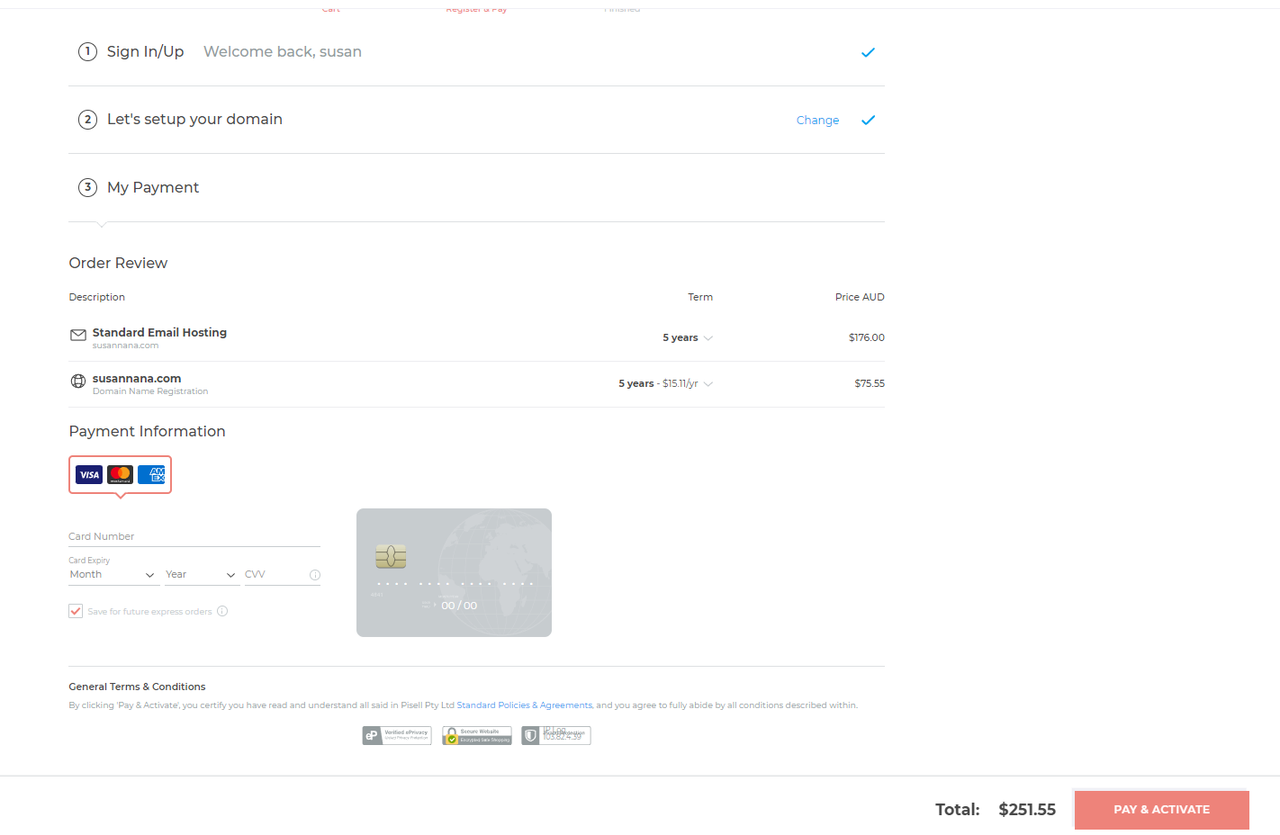1280x835 pixels.
Task: Click the $75.55 price
Action: [x=870, y=384]
